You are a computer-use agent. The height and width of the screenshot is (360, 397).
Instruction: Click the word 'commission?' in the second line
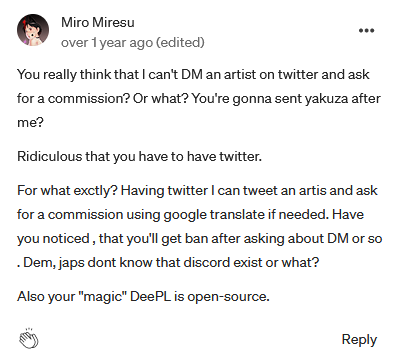click(x=89, y=99)
